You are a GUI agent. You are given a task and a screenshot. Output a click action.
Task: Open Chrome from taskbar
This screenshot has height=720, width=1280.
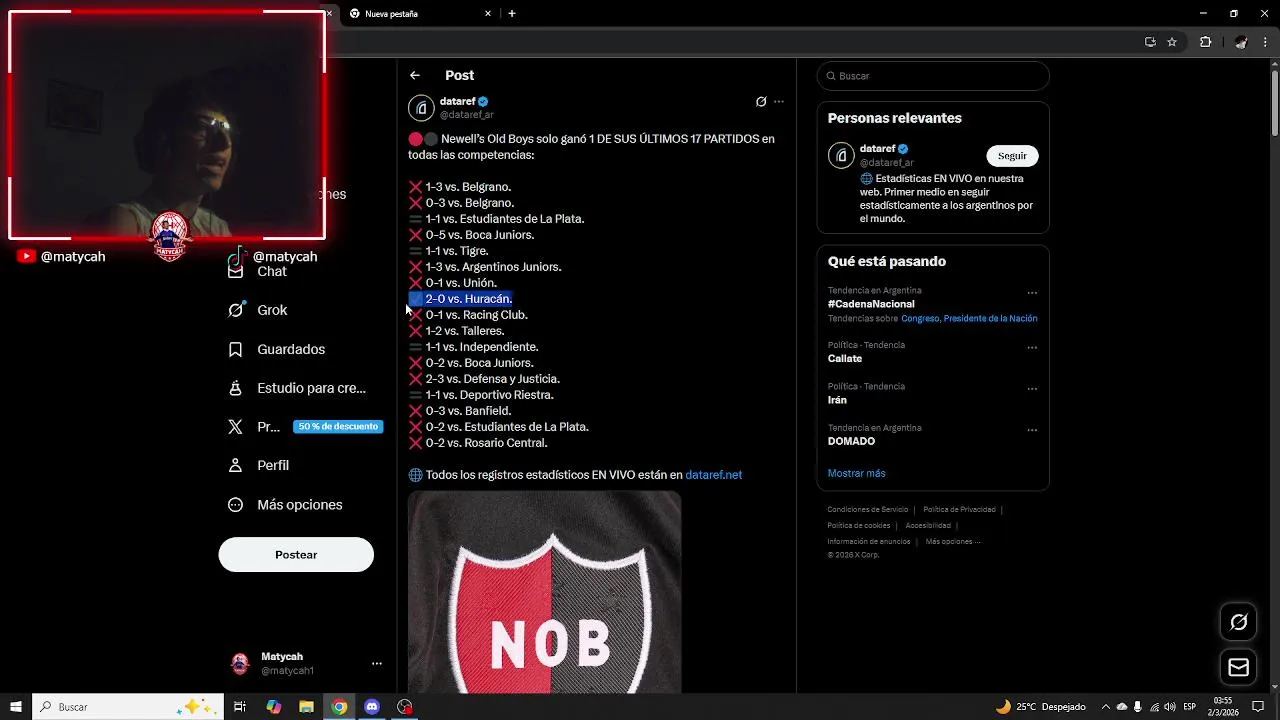click(x=339, y=707)
